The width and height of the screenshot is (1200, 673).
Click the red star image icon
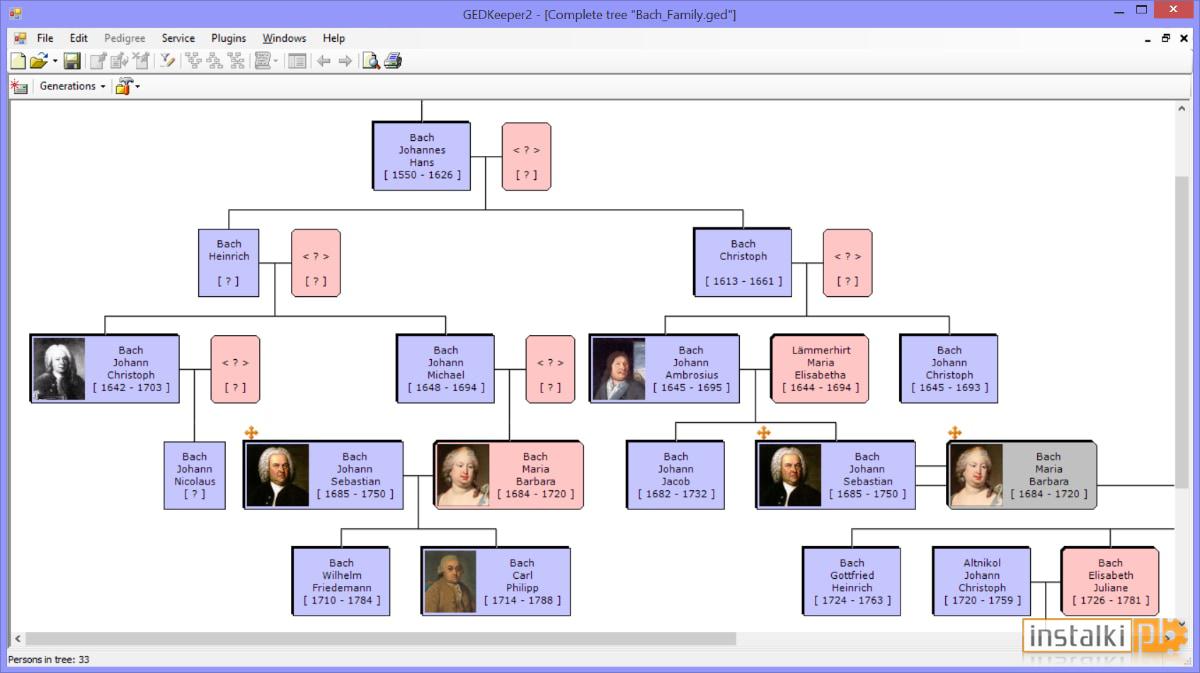(x=19, y=86)
